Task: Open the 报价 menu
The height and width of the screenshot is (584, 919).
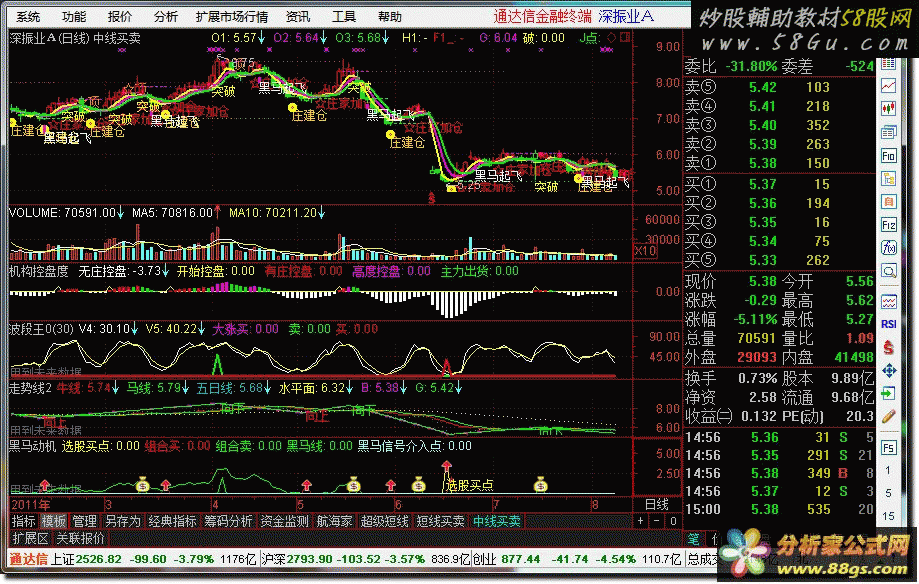Action: click(120, 16)
